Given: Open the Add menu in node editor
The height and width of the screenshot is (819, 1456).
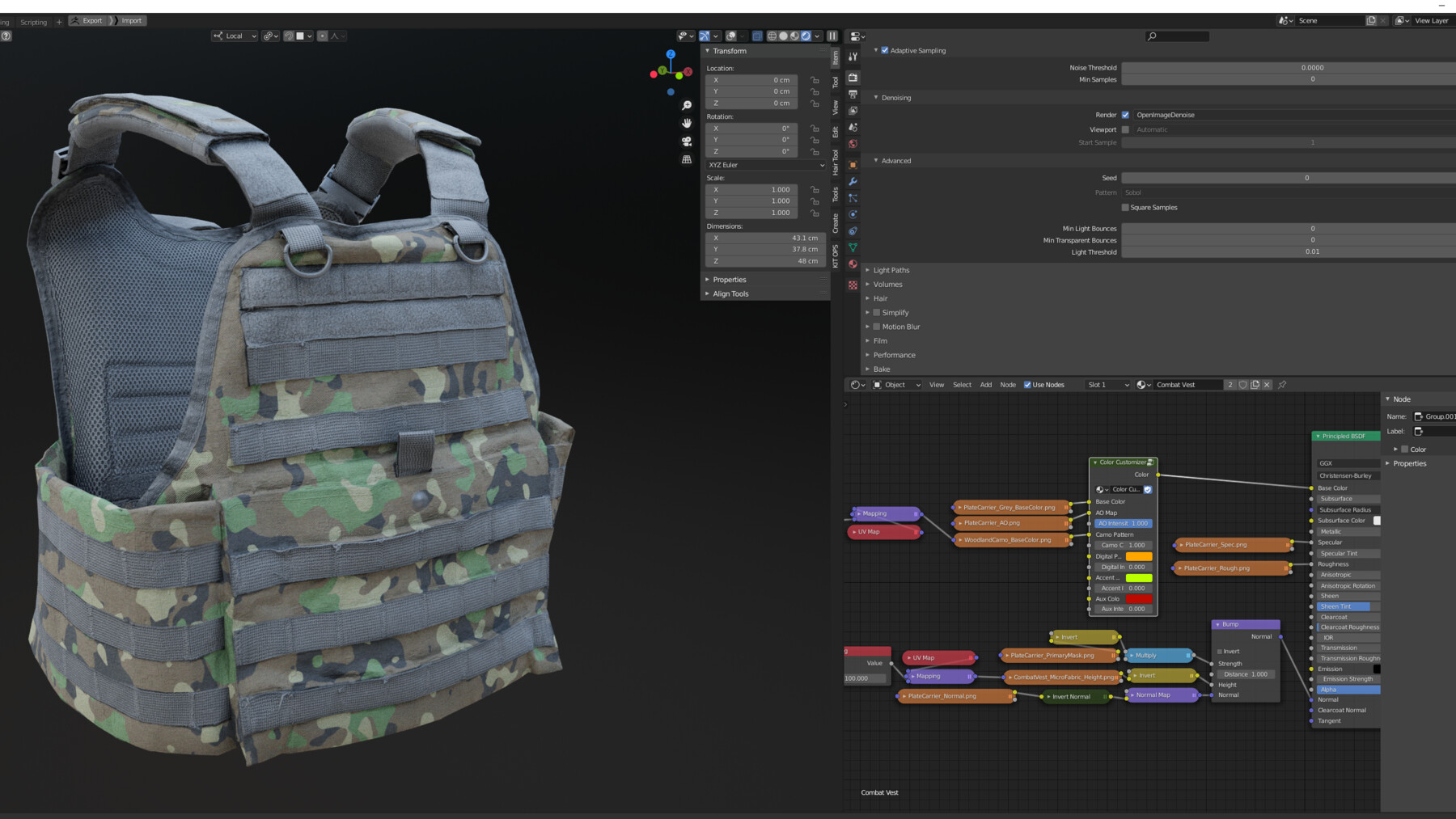Looking at the screenshot, I should point(985,384).
